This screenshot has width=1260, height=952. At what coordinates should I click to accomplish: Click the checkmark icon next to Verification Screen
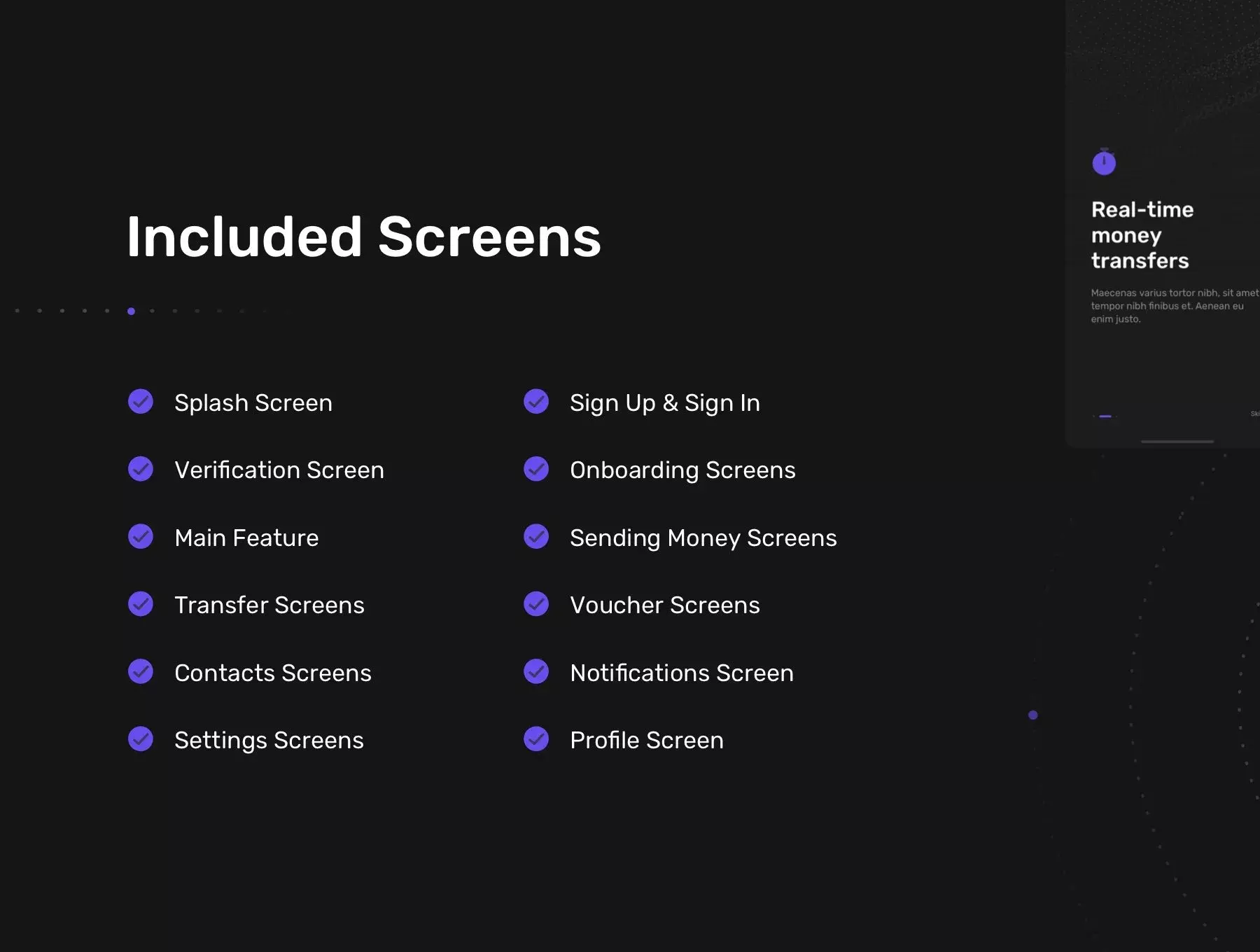coord(141,469)
